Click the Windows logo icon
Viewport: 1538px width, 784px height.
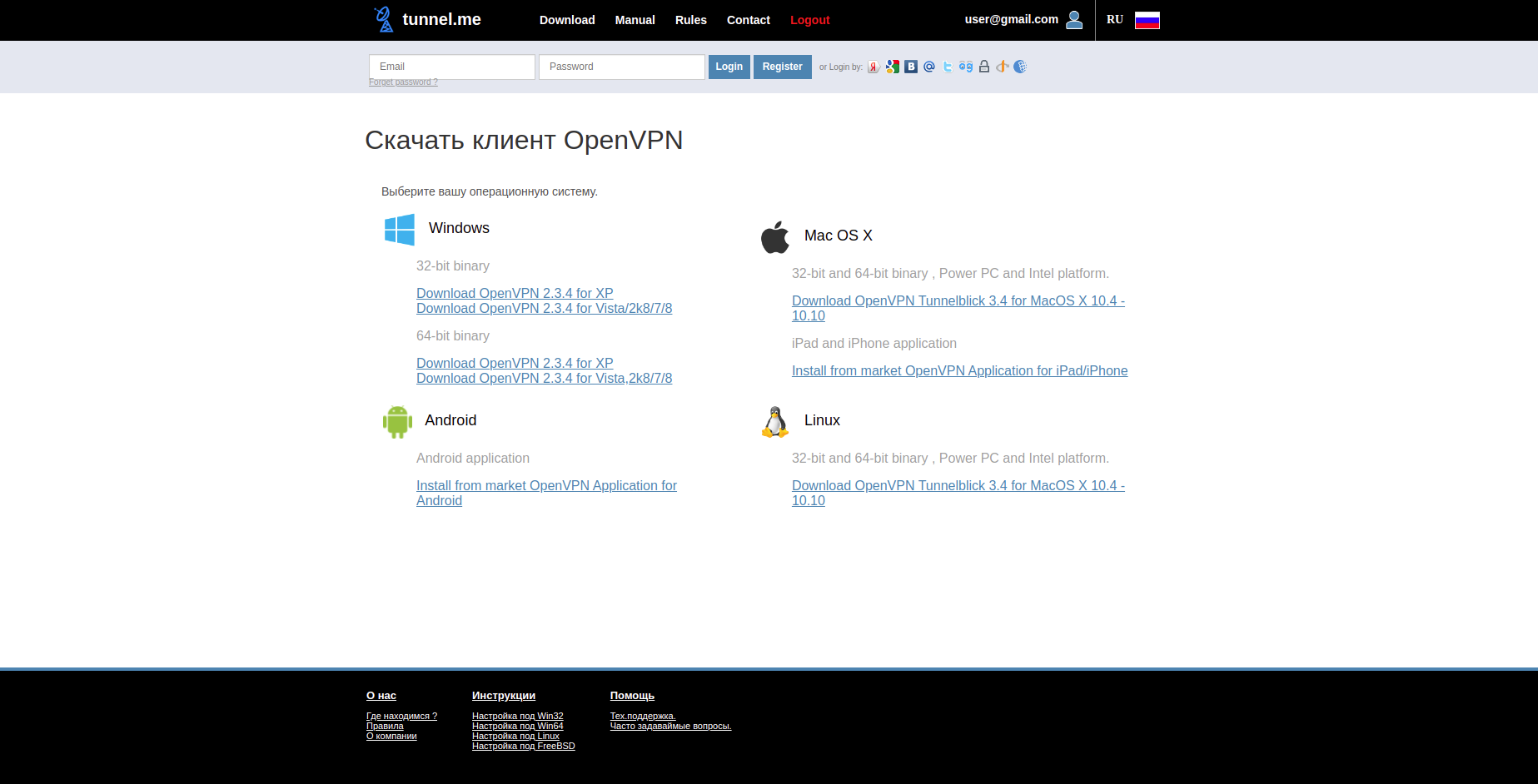[x=400, y=230]
